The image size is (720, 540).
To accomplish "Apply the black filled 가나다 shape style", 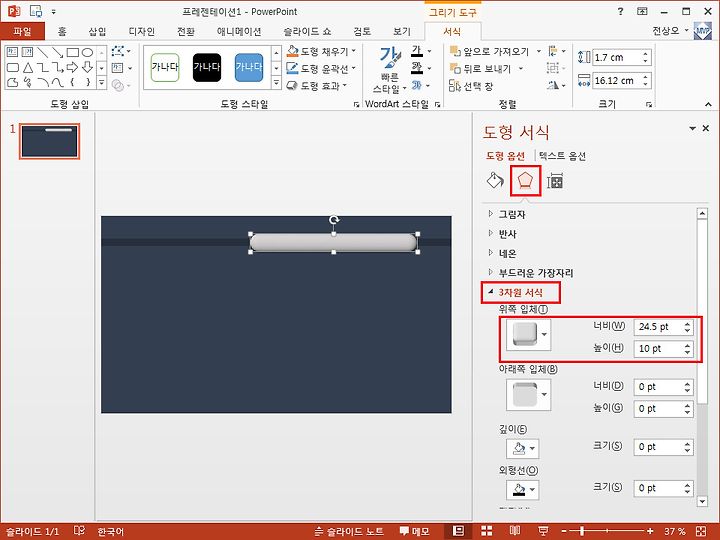I will (207, 68).
